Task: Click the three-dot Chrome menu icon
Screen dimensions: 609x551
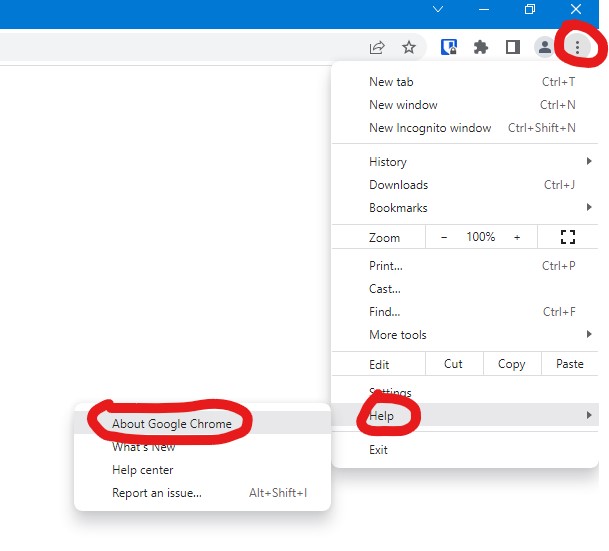Action: [x=577, y=47]
